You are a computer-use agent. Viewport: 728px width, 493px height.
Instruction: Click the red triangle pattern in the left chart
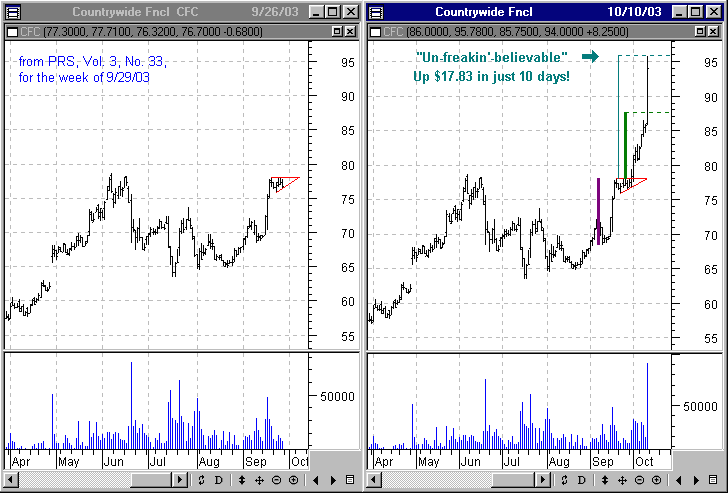(286, 184)
